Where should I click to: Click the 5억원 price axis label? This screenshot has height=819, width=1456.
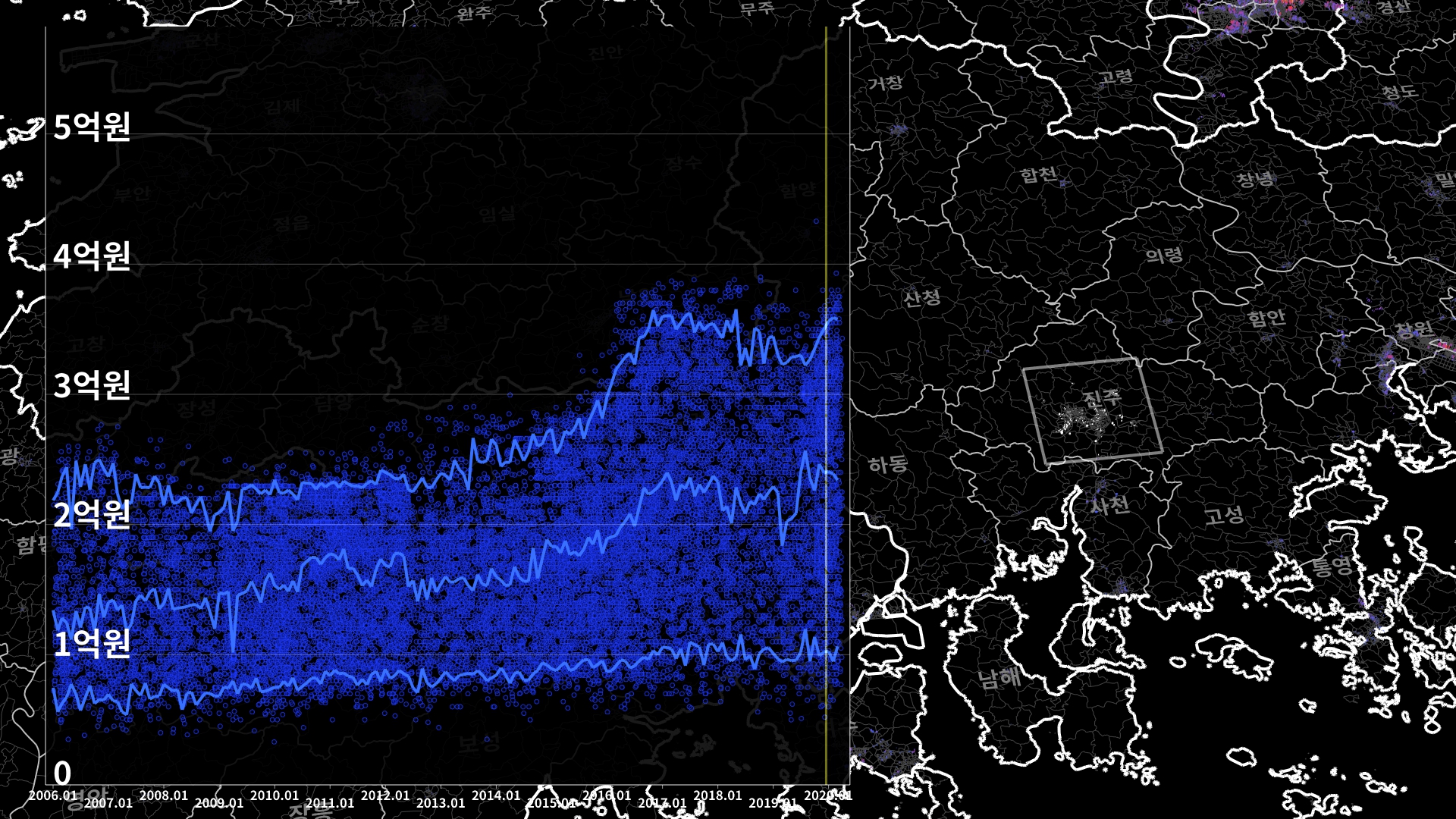(x=93, y=127)
